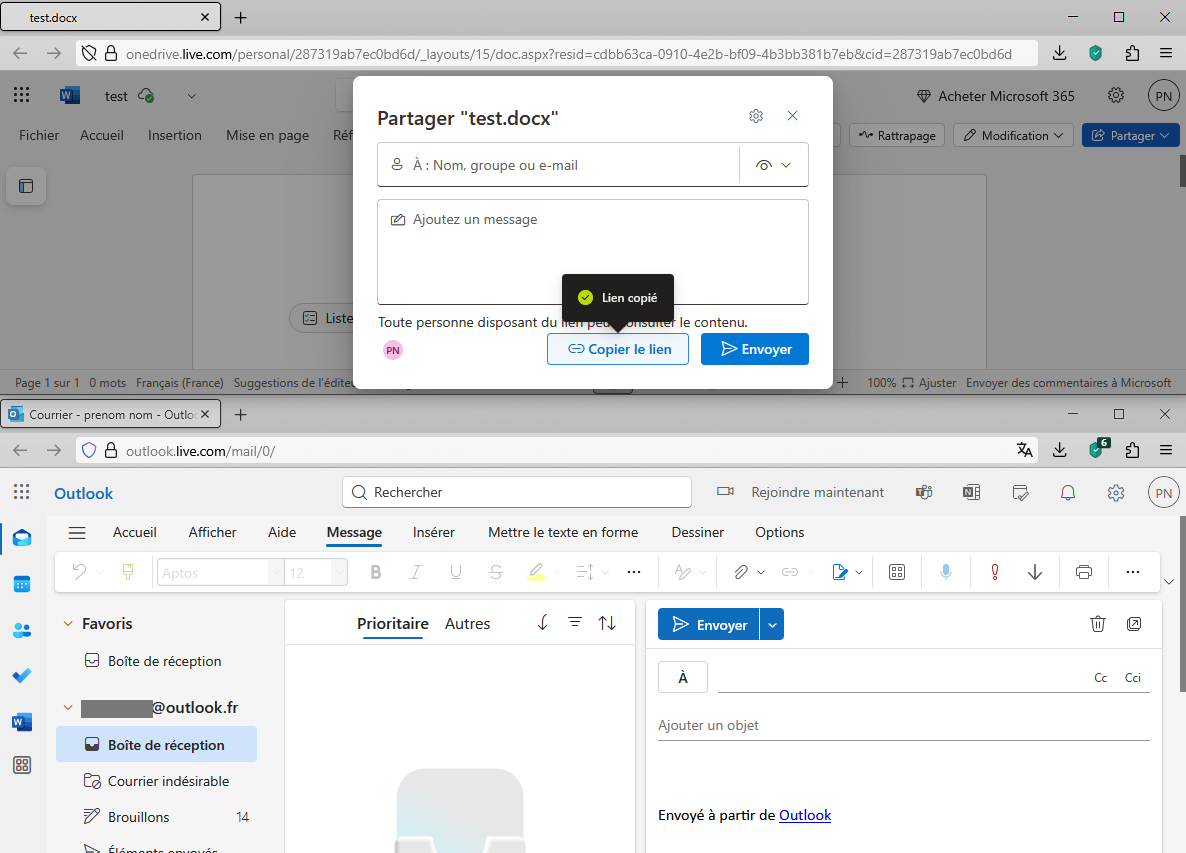Click the Outlook search box
Image resolution: width=1186 pixels, height=853 pixels.
pyautogui.click(x=517, y=492)
